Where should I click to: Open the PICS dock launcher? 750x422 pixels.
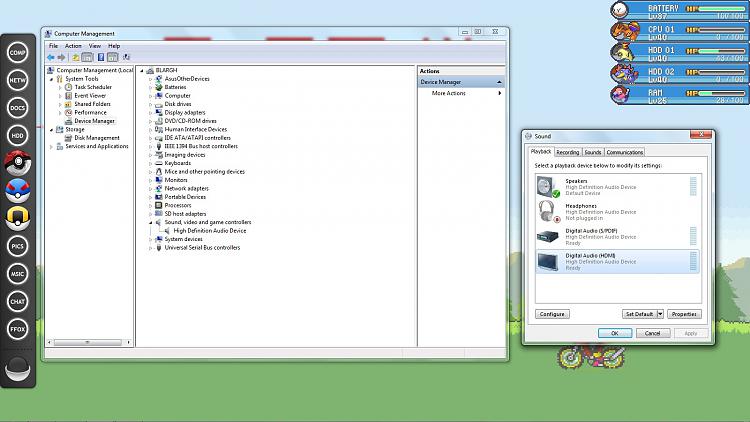click(x=18, y=246)
